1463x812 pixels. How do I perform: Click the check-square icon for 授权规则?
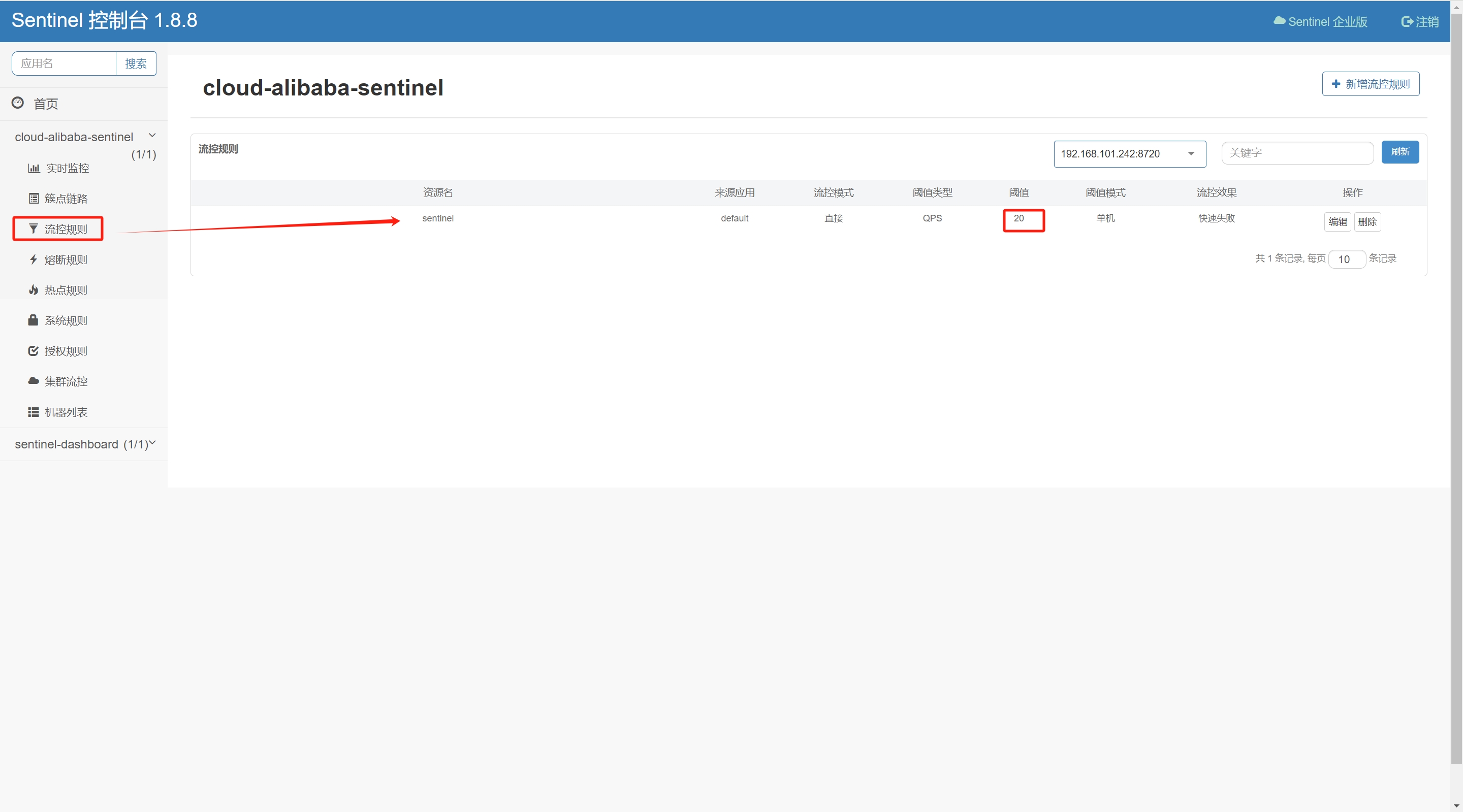click(34, 351)
